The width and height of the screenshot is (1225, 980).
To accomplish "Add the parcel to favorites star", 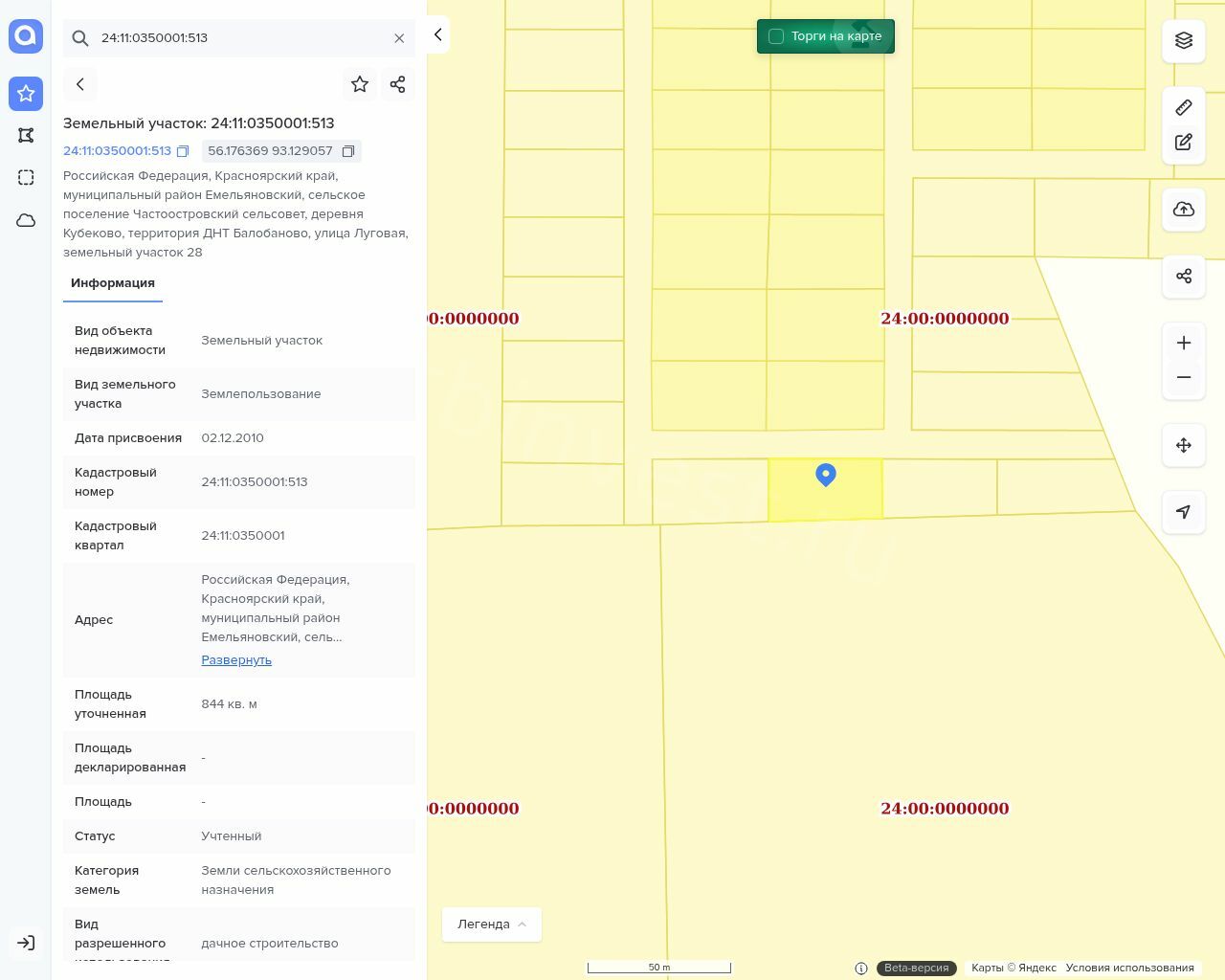I will pyautogui.click(x=360, y=84).
